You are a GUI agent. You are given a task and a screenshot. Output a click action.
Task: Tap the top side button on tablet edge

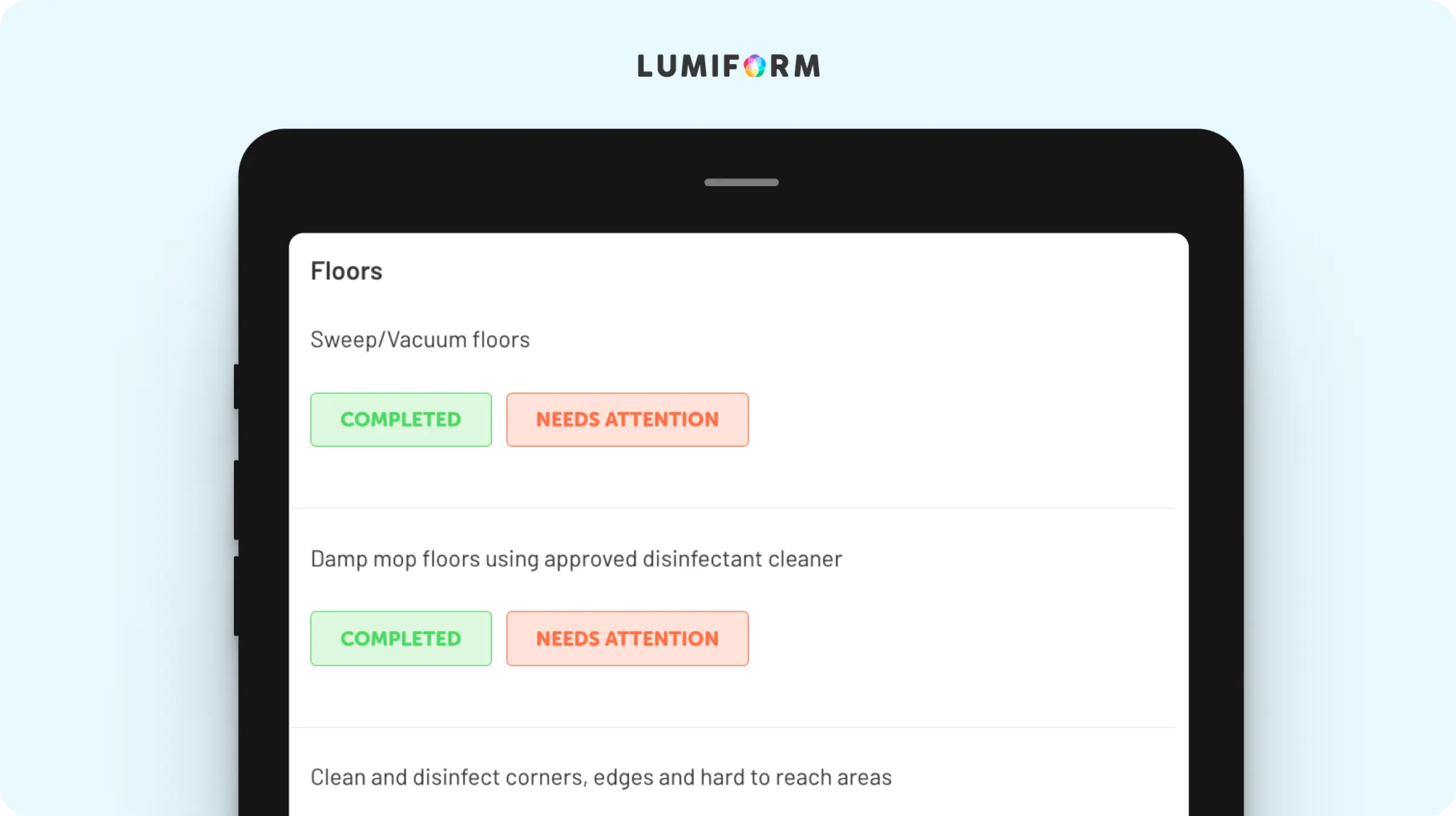tap(236, 386)
